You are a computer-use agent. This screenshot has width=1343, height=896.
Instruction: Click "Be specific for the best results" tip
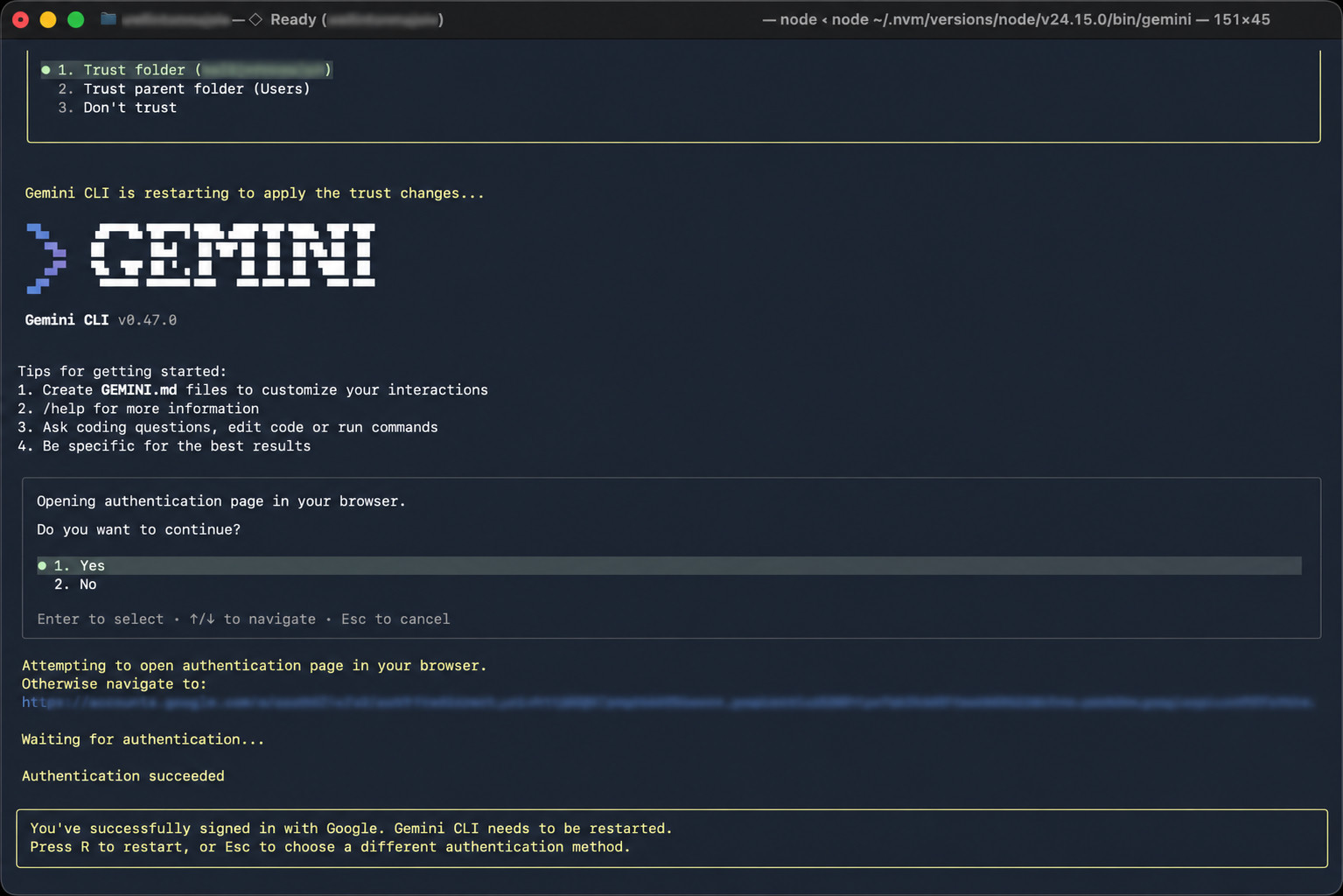pyautogui.click(x=164, y=446)
